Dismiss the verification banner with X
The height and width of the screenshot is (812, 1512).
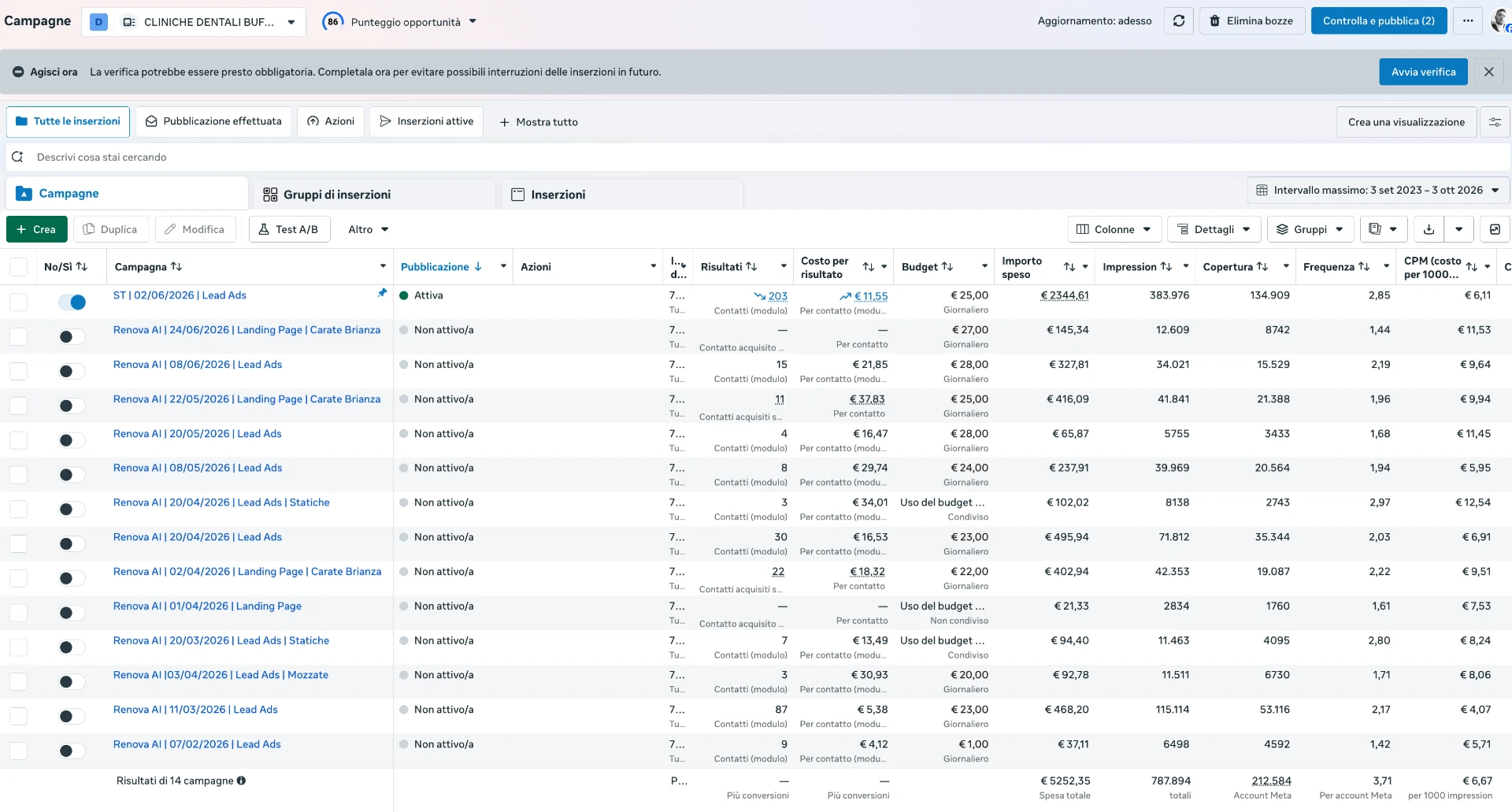point(1488,72)
